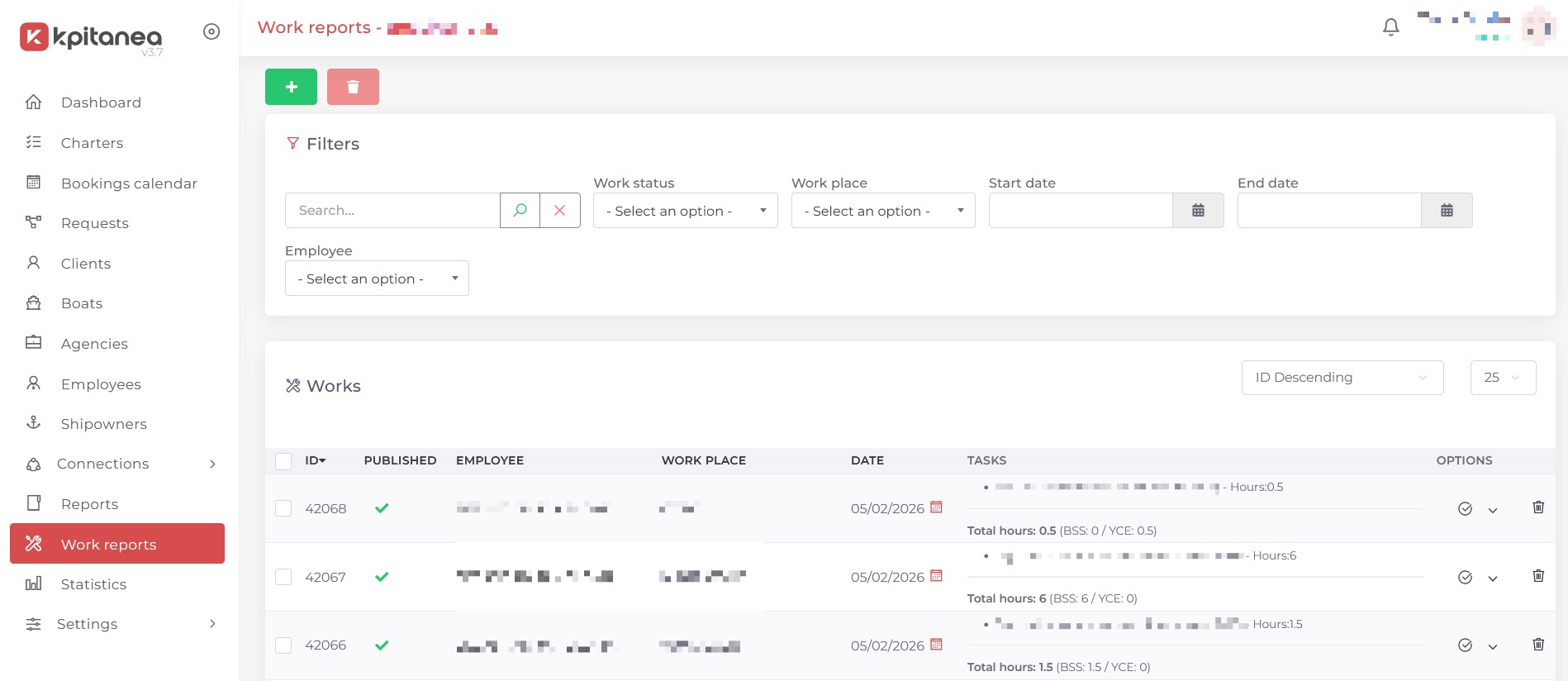The height and width of the screenshot is (681, 1568).
Task: Open the ID Descending sort dropdown
Action: tap(1342, 378)
